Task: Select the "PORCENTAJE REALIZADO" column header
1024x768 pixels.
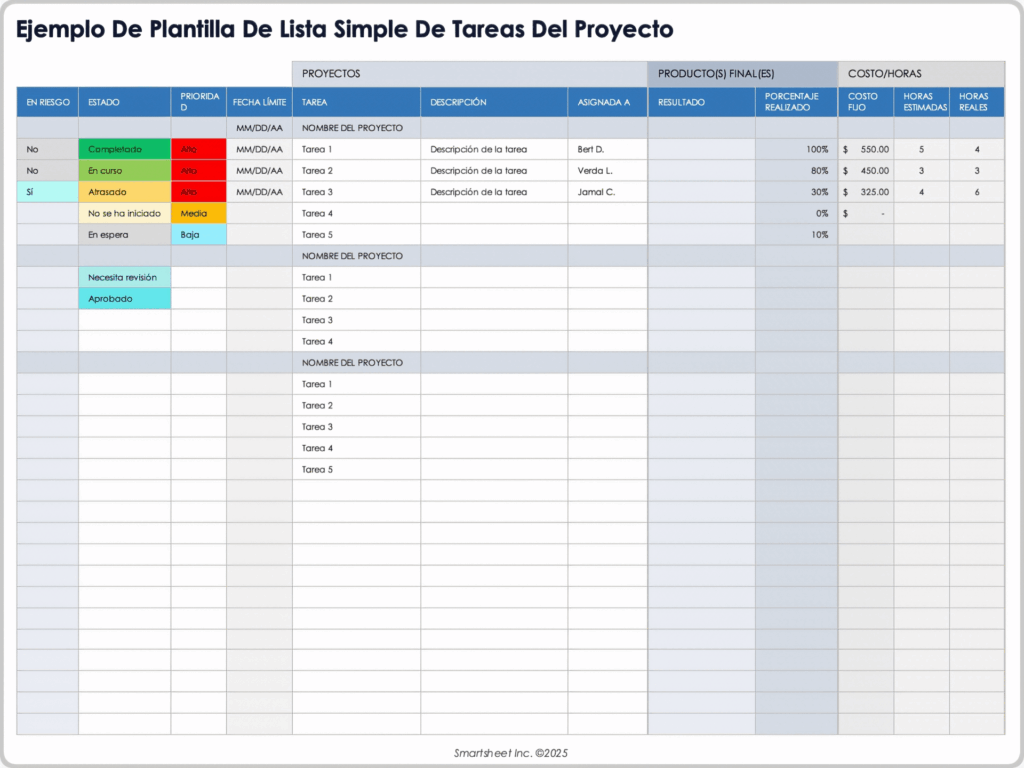Action: click(x=795, y=102)
